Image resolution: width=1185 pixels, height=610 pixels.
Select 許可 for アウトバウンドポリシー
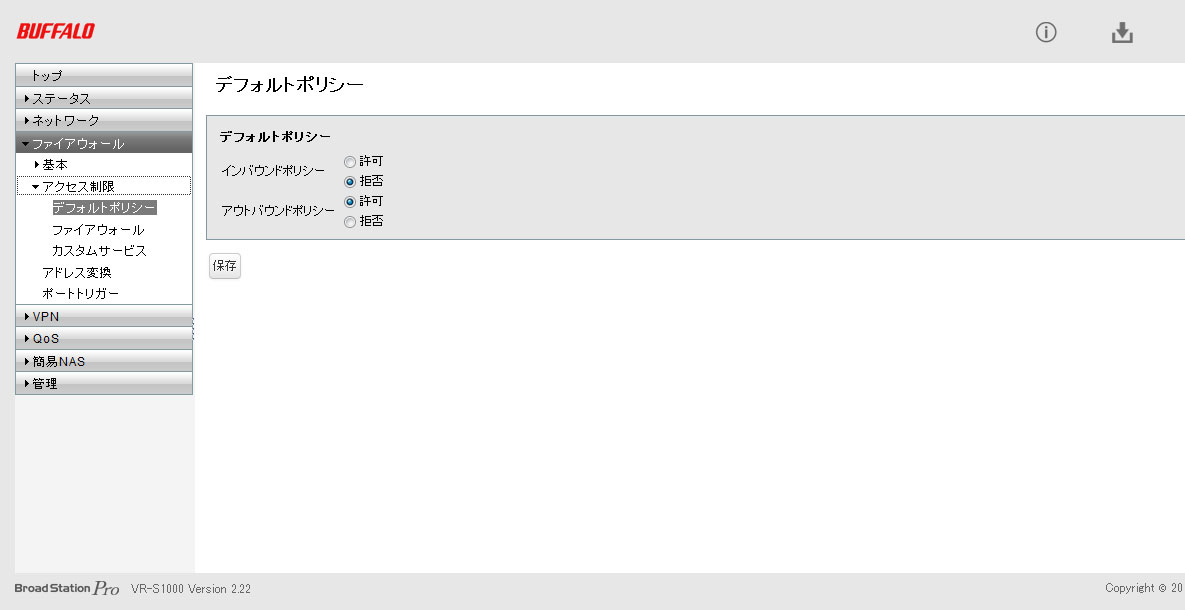(350, 201)
